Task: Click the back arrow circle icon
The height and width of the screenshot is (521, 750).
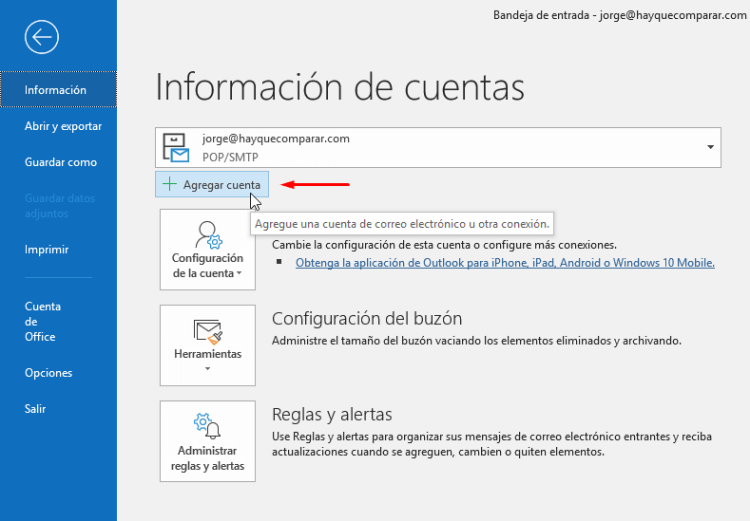Action: (x=42, y=37)
